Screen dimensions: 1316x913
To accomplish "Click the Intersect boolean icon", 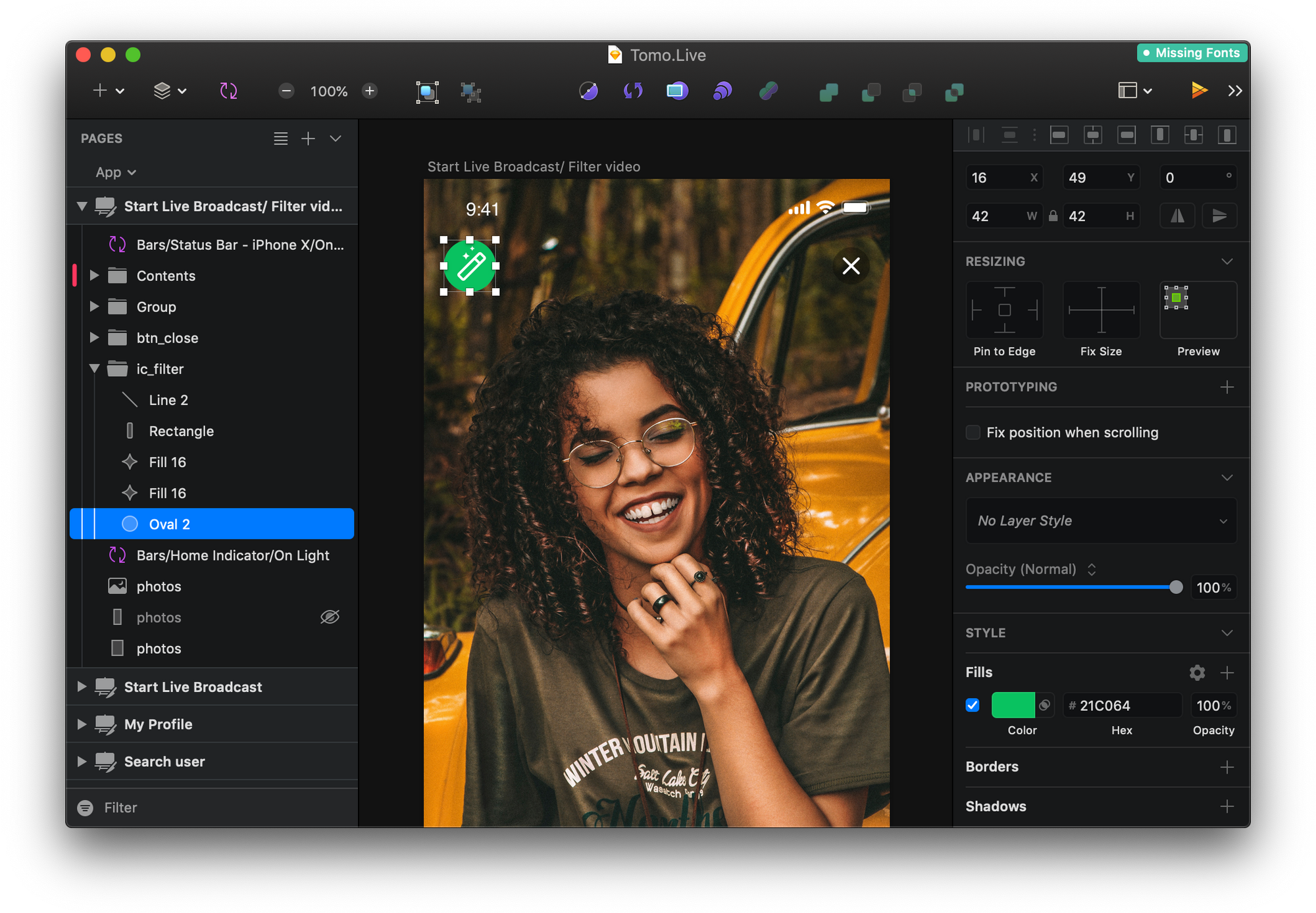I will click(x=912, y=92).
